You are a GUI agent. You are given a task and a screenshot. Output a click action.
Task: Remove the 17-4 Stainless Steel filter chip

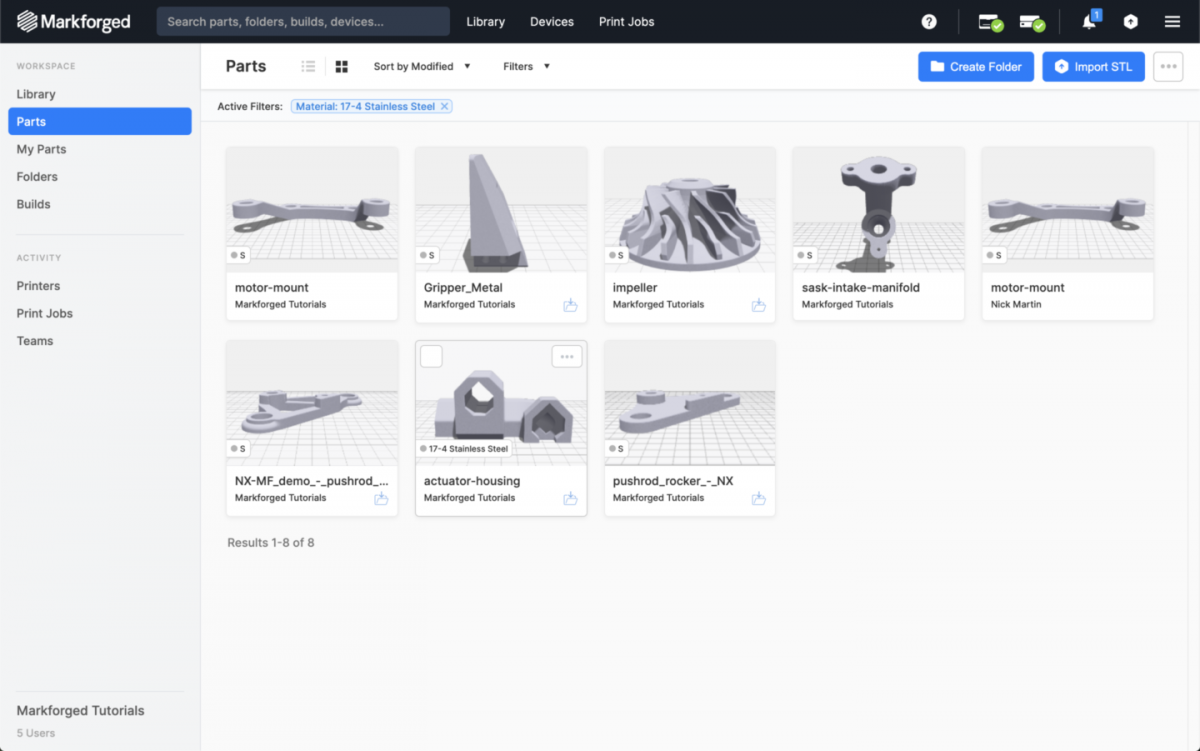445,105
